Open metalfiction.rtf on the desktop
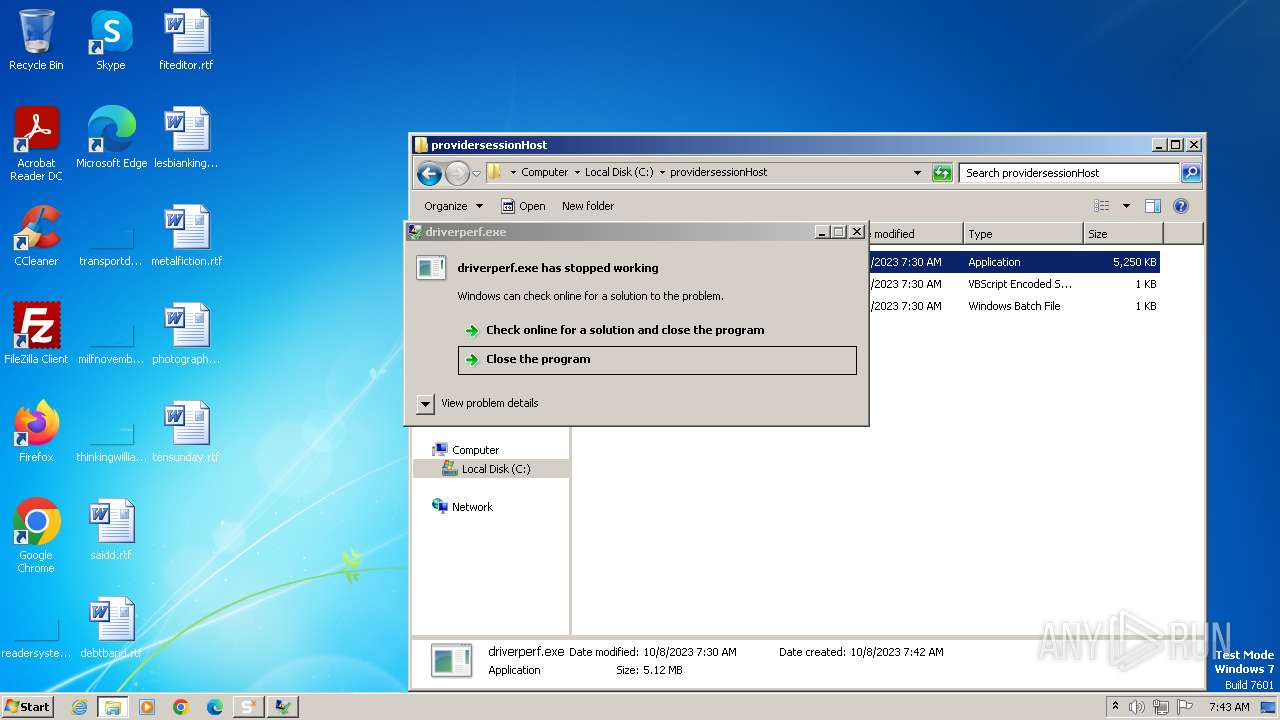This screenshot has width=1280, height=720. 186,236
